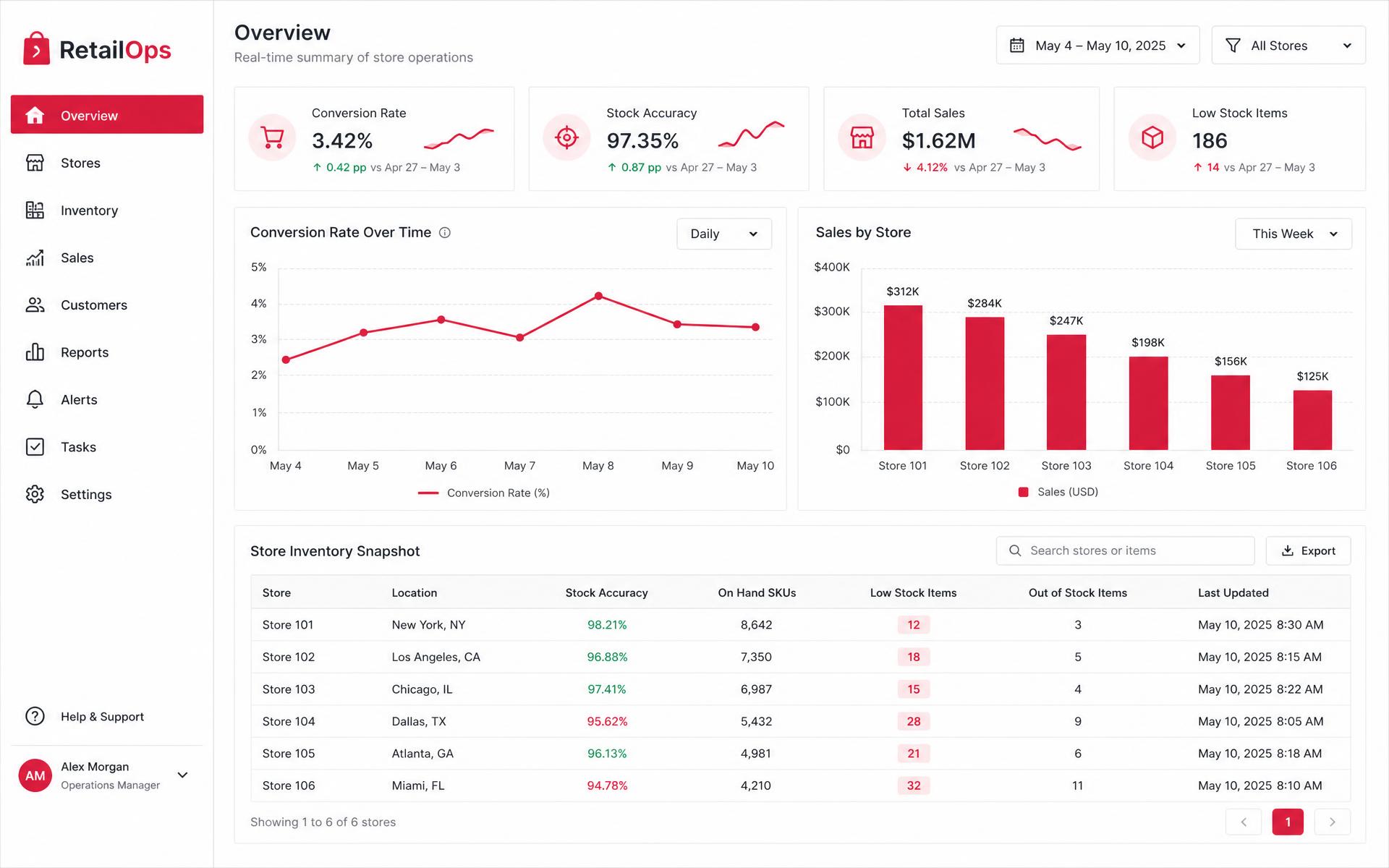Open the Inventory menu item

click(x=107, y=210)
